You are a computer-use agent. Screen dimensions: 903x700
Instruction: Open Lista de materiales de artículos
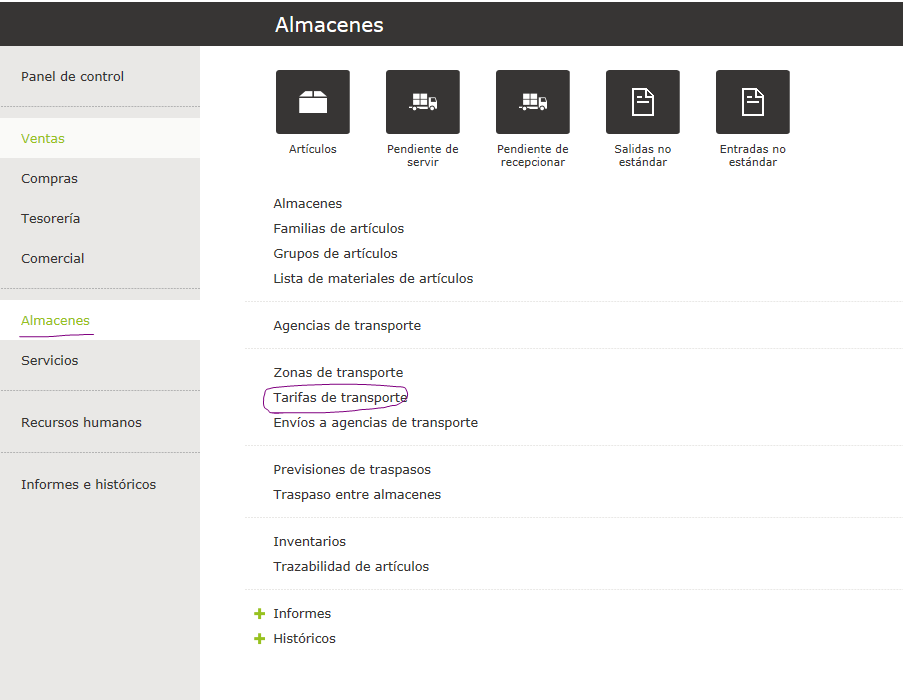pyautogui.click(x=373, y=279)
